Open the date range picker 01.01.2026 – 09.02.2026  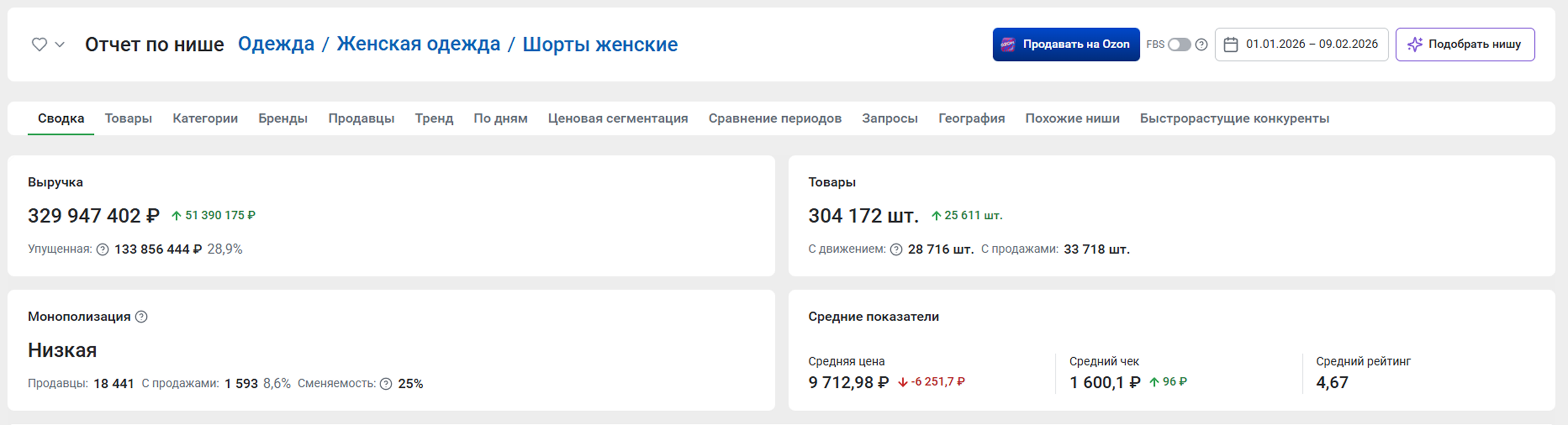point(1311,45)
